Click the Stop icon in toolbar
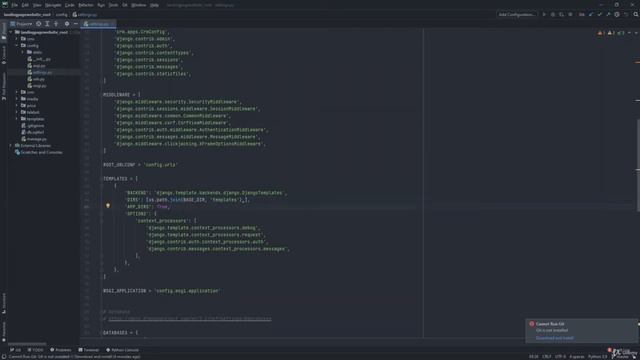640x360 pixels. 571,15
